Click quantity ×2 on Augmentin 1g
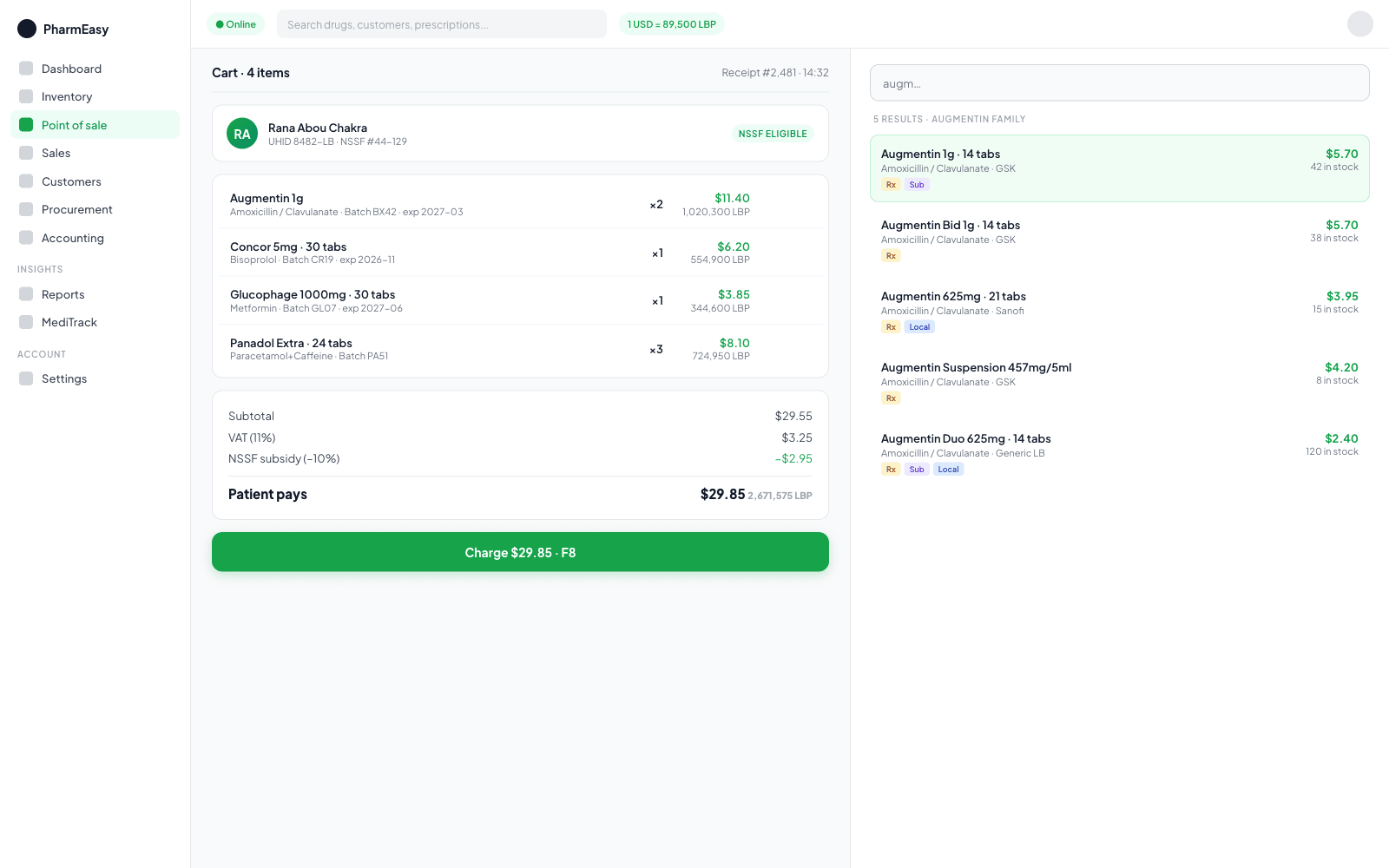Image resolution: width=1389 pixels, height=868 pixels. (x=656, y=205)
